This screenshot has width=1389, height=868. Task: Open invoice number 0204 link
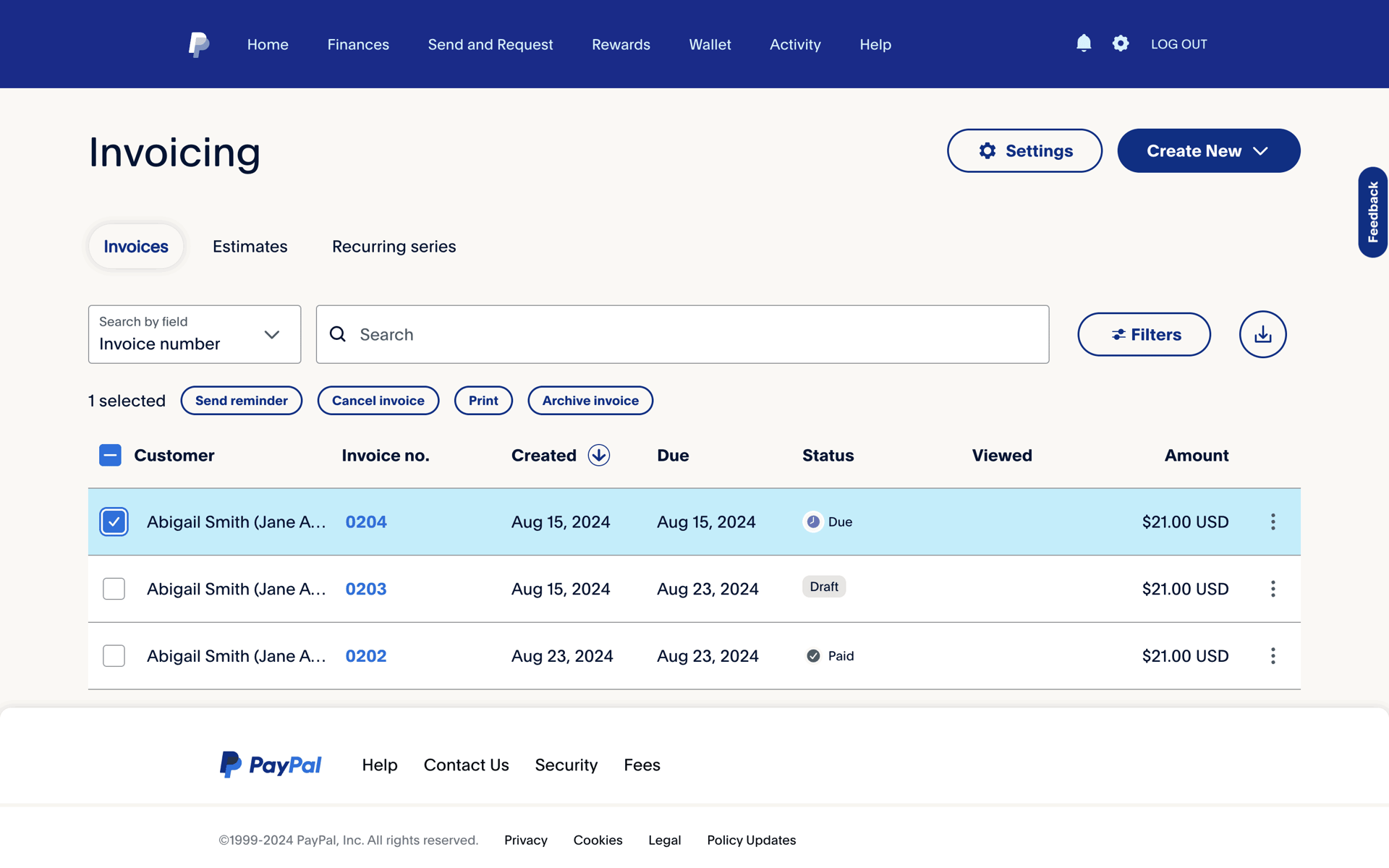pos(366,522)
